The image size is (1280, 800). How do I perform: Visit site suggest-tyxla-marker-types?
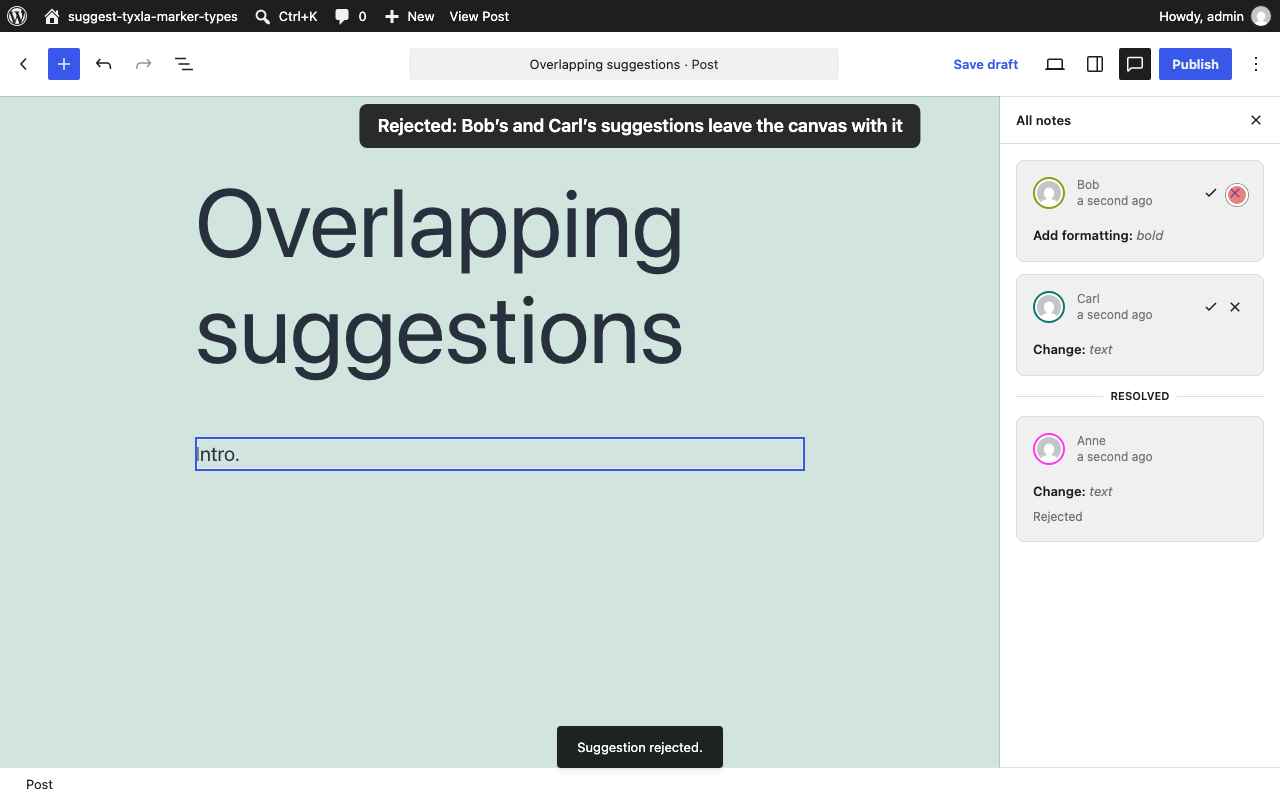(141, 16)
